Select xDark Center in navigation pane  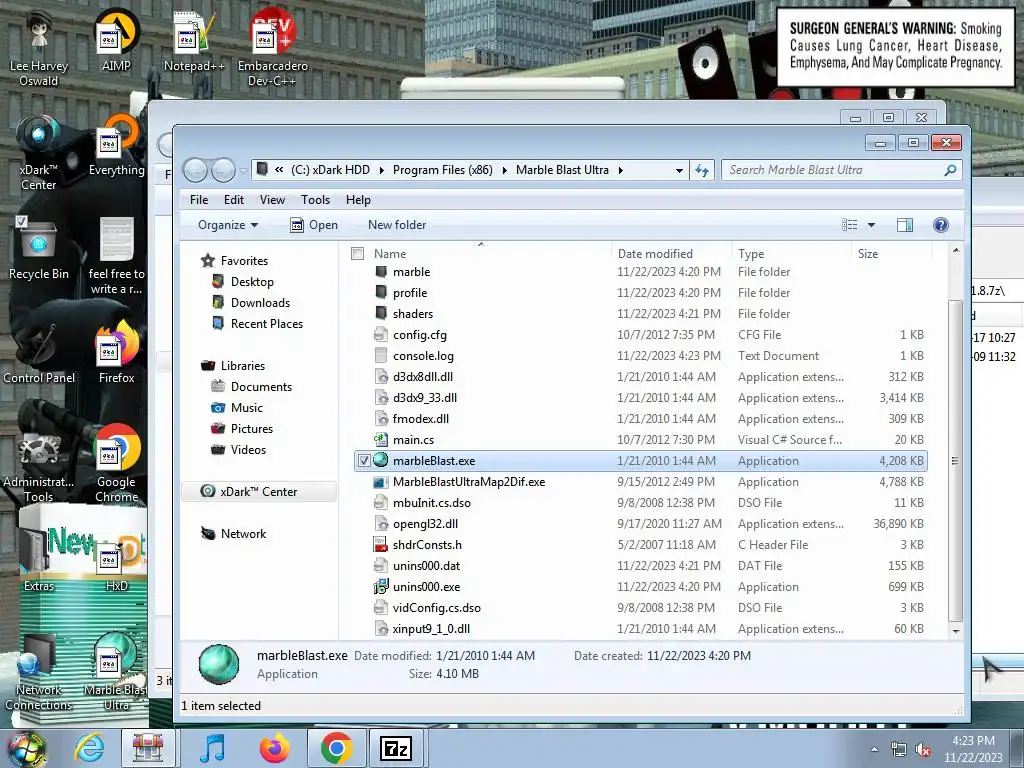tap(259, 492)
